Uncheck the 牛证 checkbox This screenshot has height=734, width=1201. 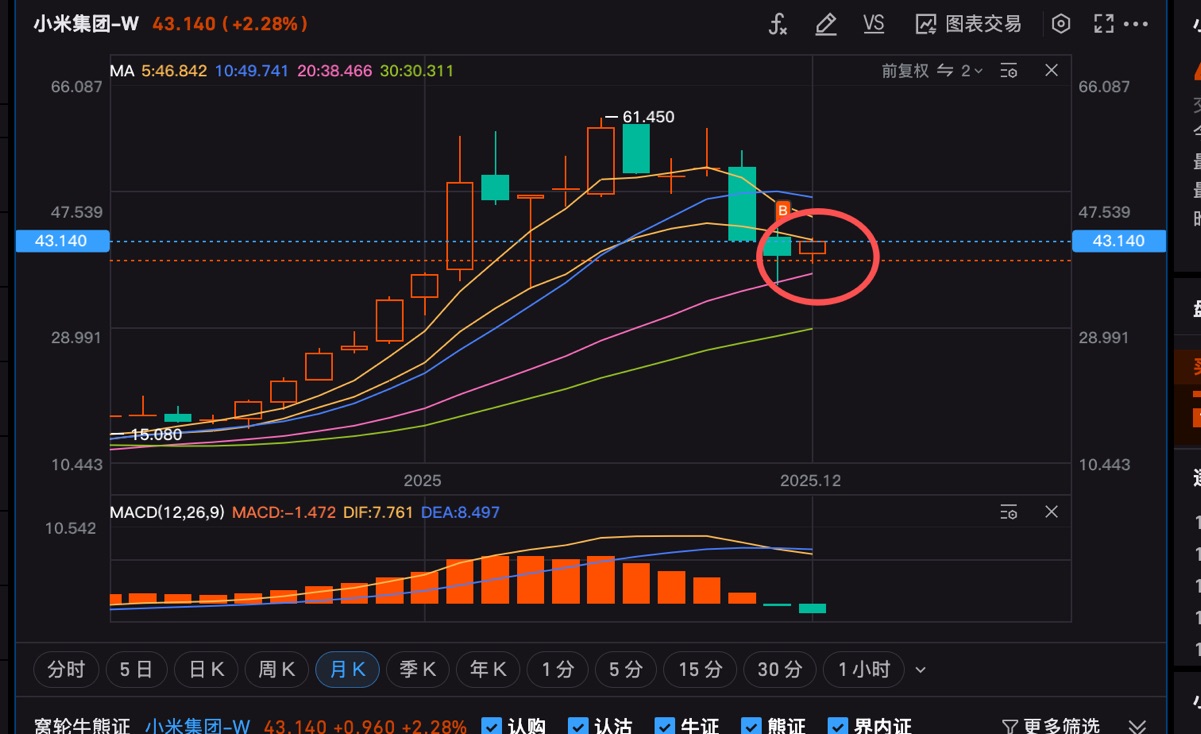664,726
